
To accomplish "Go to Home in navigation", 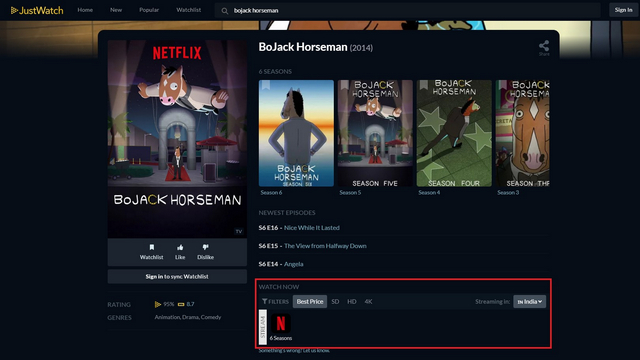I will point(85,10).
